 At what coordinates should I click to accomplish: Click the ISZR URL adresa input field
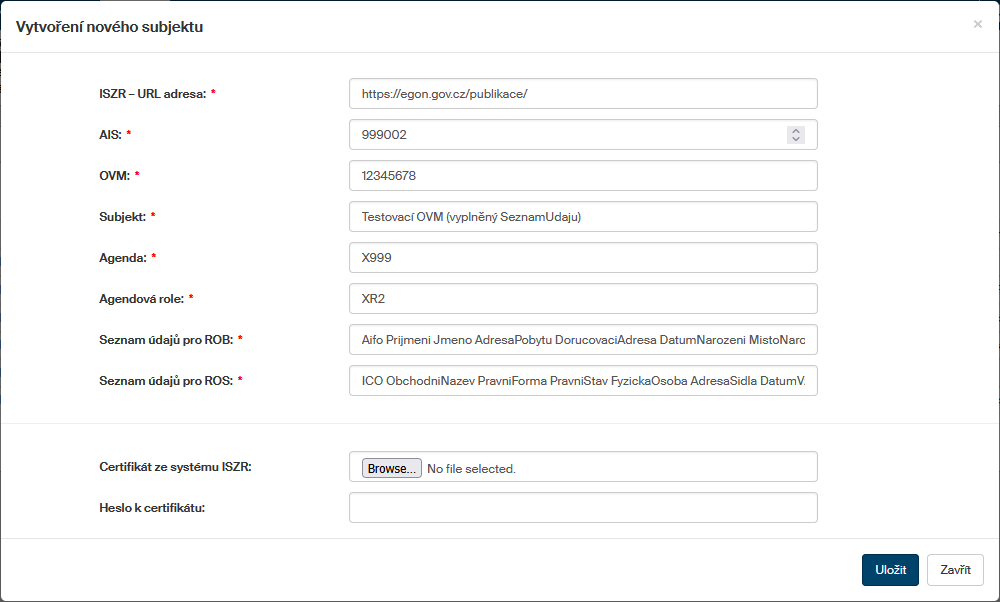(x=582, y=93)
